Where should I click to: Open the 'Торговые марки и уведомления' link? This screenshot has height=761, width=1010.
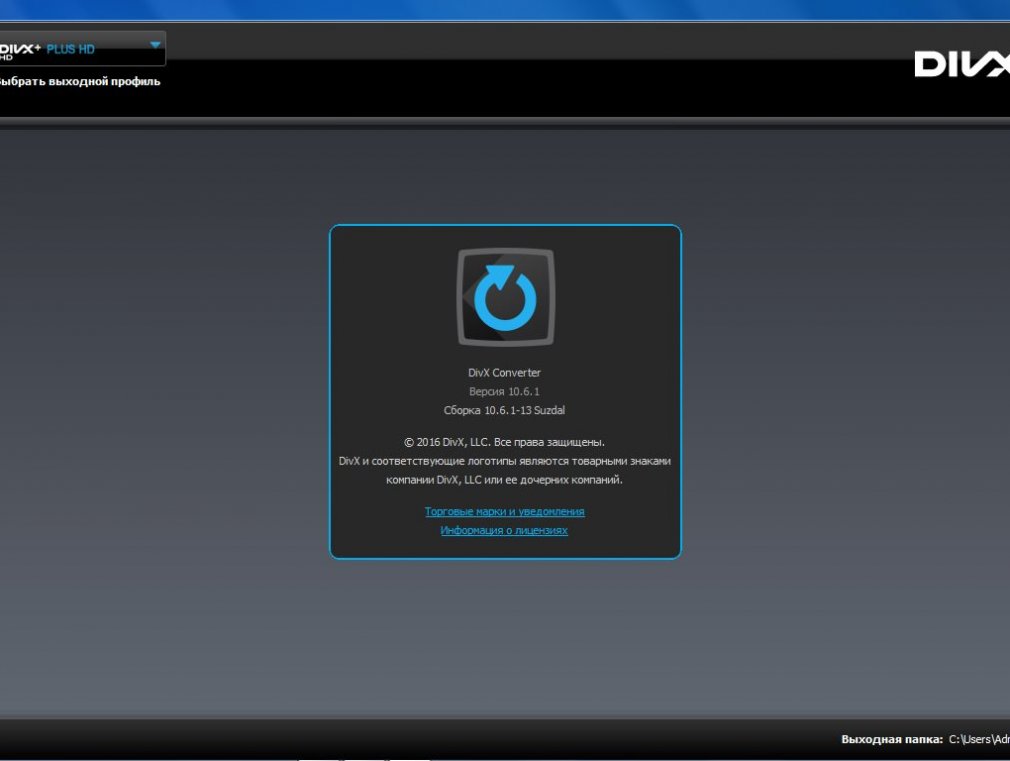tap(504, 512)
